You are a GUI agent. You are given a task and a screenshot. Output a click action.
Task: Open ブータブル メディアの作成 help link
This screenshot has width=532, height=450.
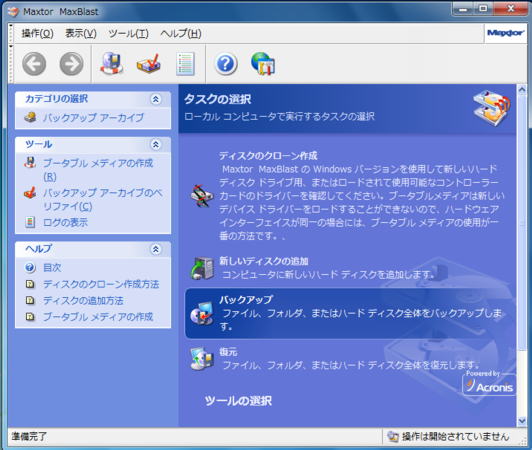tap(98, 317)
